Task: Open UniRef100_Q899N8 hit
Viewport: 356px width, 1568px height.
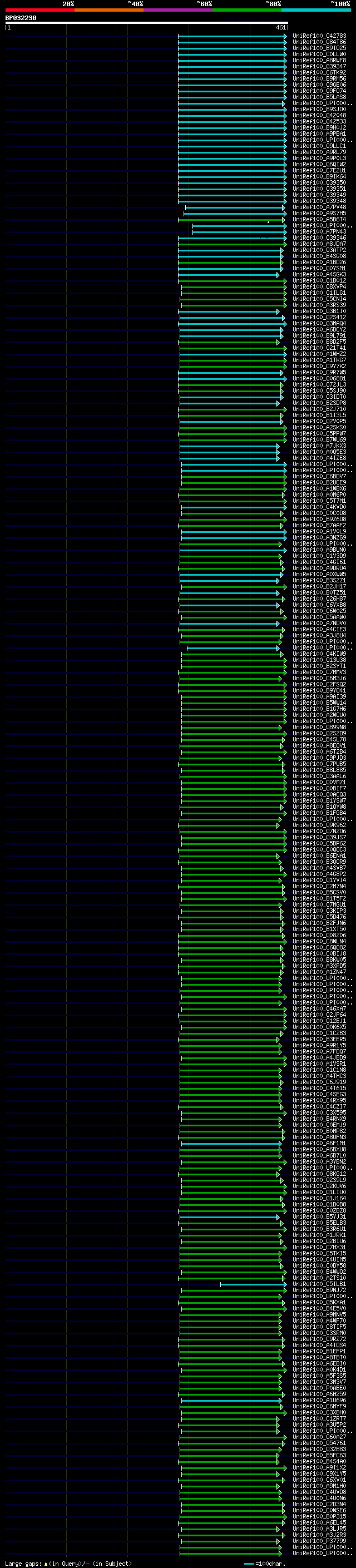Action: 319,728
